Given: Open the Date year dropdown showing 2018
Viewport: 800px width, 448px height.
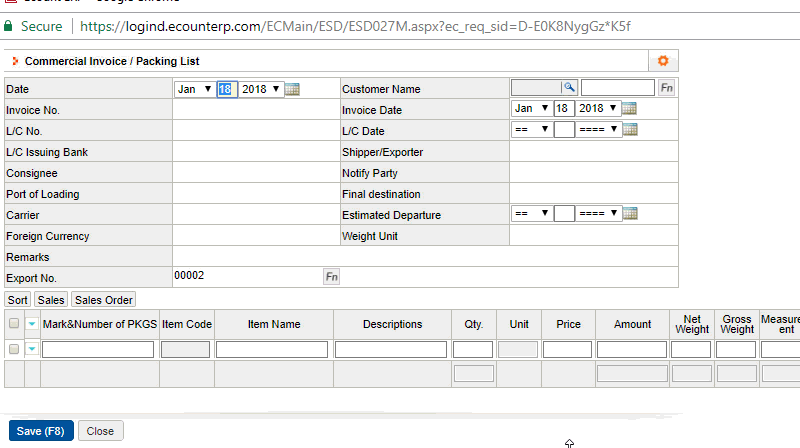Looking at the screenshot, I should (x=261, y=89).
